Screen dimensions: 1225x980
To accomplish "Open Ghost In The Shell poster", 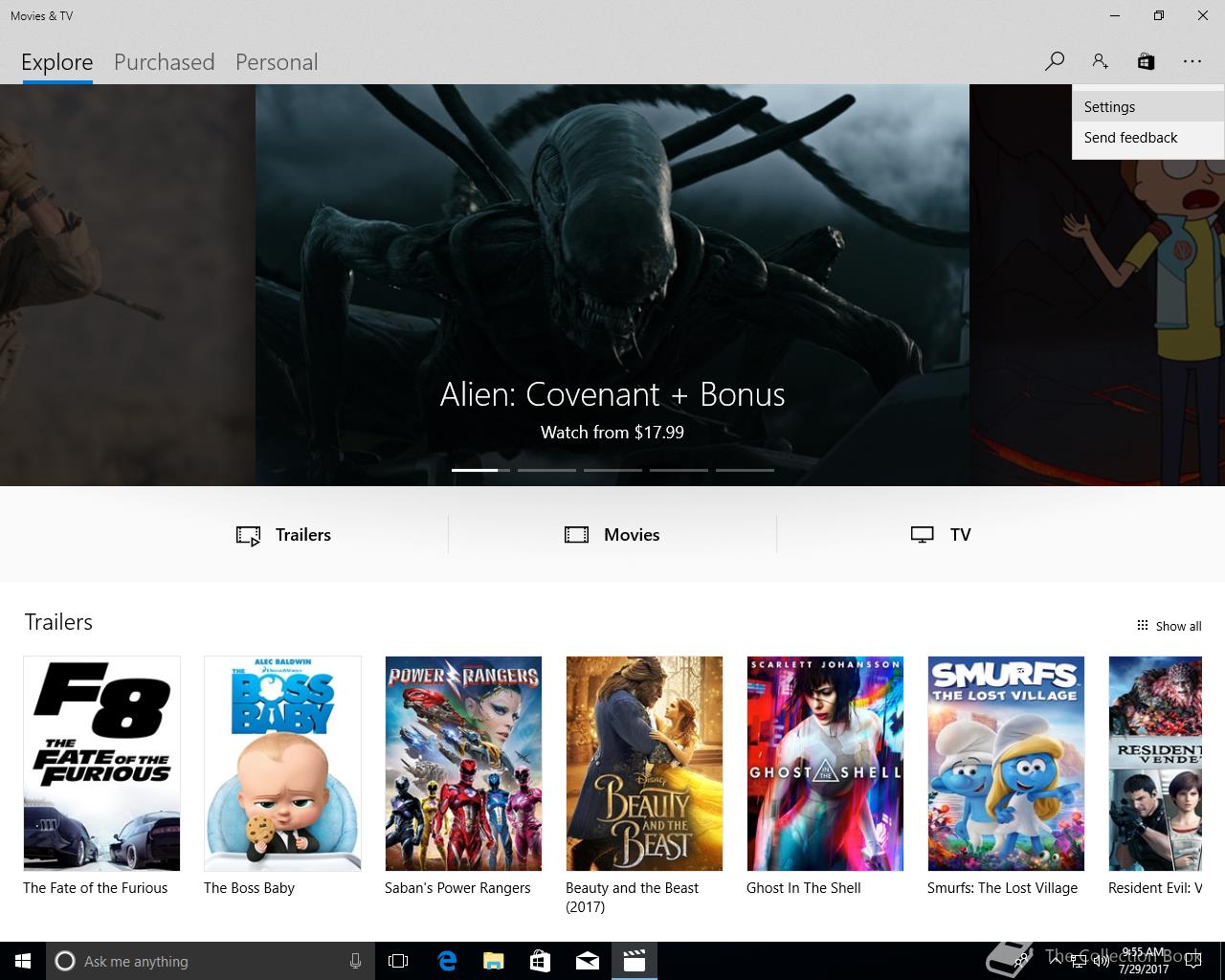I will [x=825, y=764].
